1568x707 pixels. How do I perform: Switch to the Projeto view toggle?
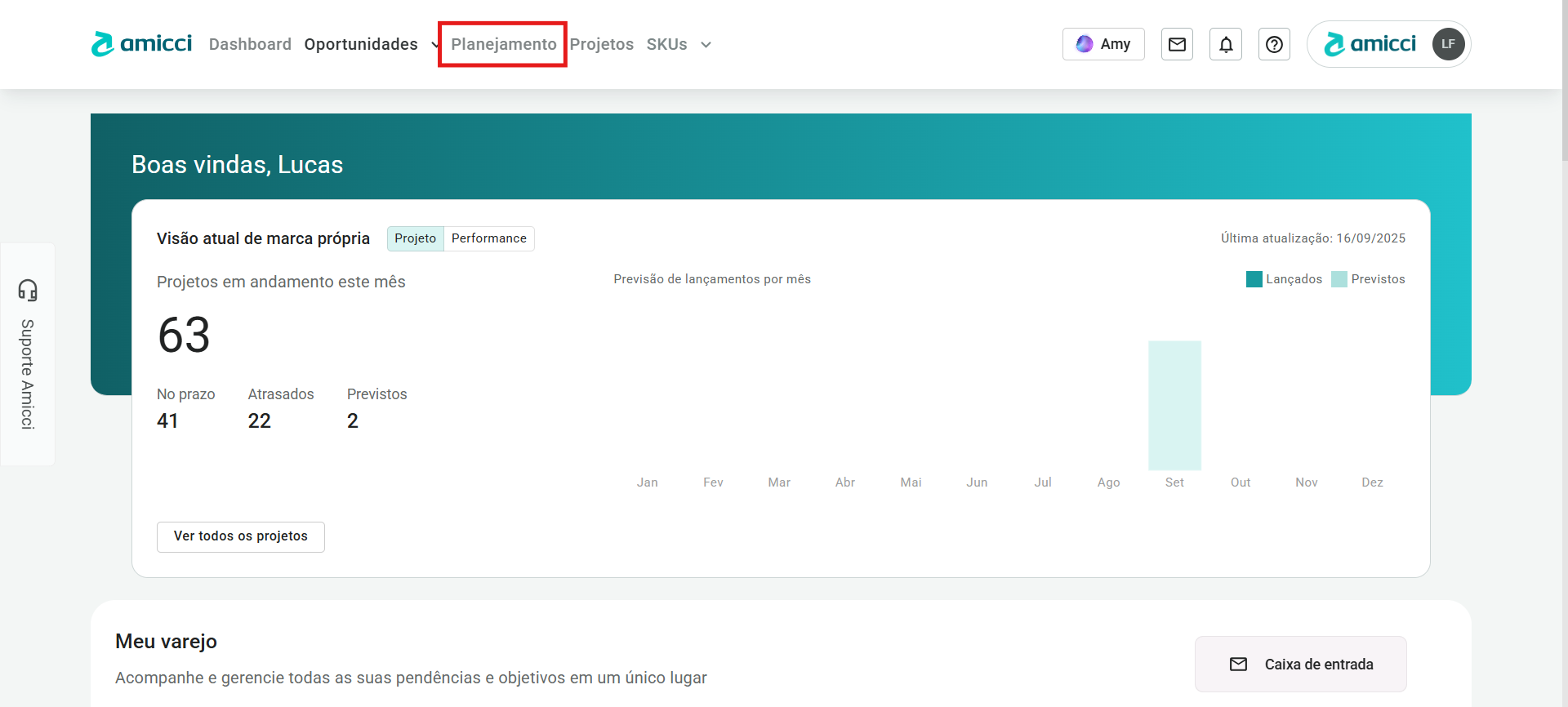(415, 238)
